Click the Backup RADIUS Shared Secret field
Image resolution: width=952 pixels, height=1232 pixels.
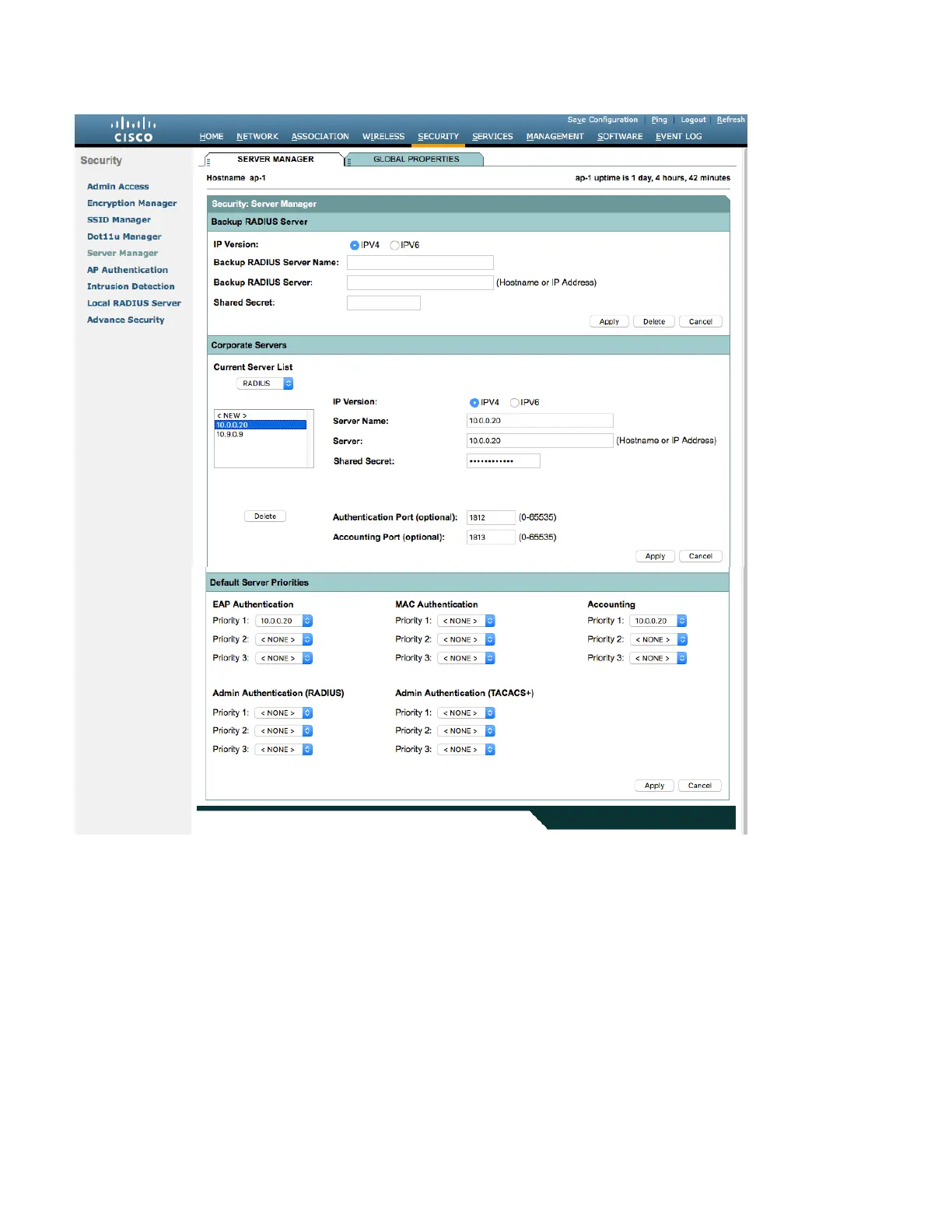point(383,303)
